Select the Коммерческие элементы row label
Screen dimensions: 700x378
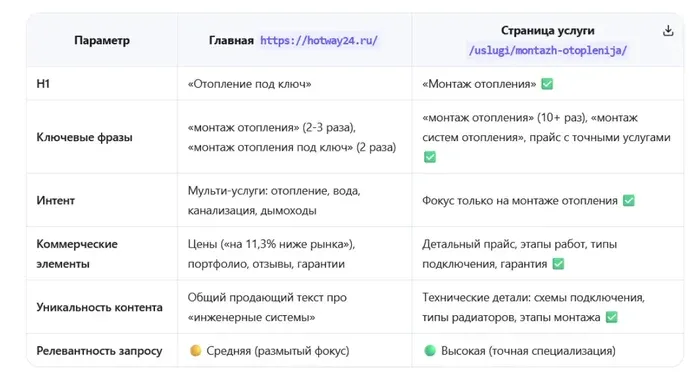pyautogui.click(x=77, y=254)
